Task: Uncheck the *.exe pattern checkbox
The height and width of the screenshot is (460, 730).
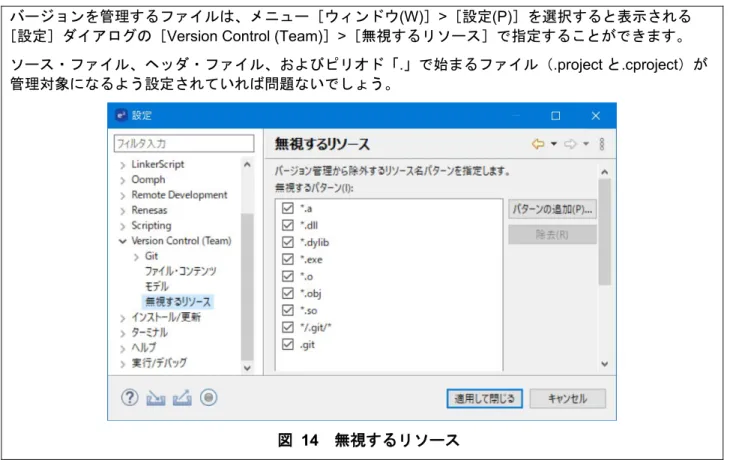Action: 288,259
